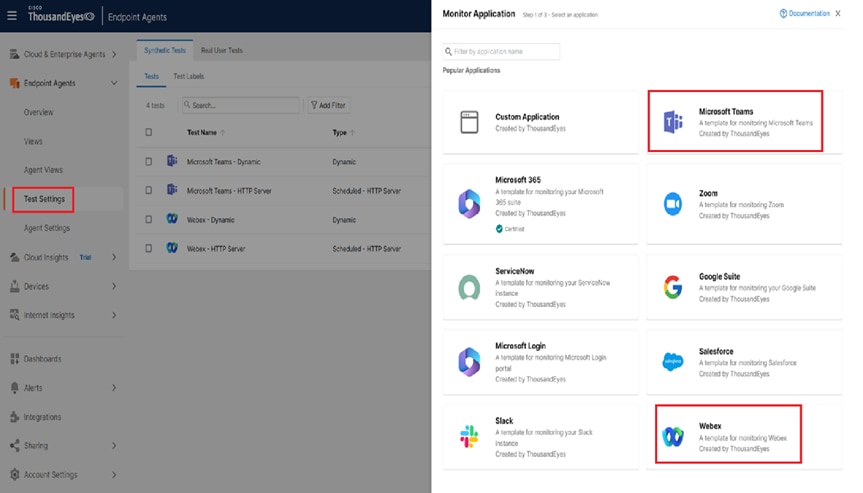Click the Google Suite G logo

coord(673,287)
